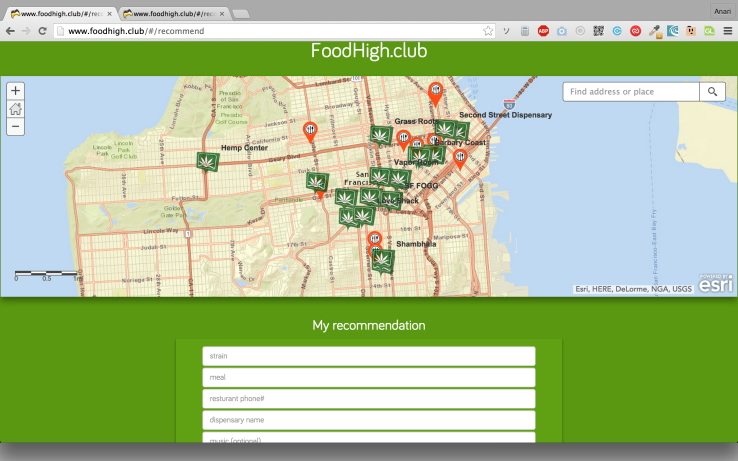The image size is (738, 461).
Task: Click the dispensary name field
Action: [x=369, y=420]
